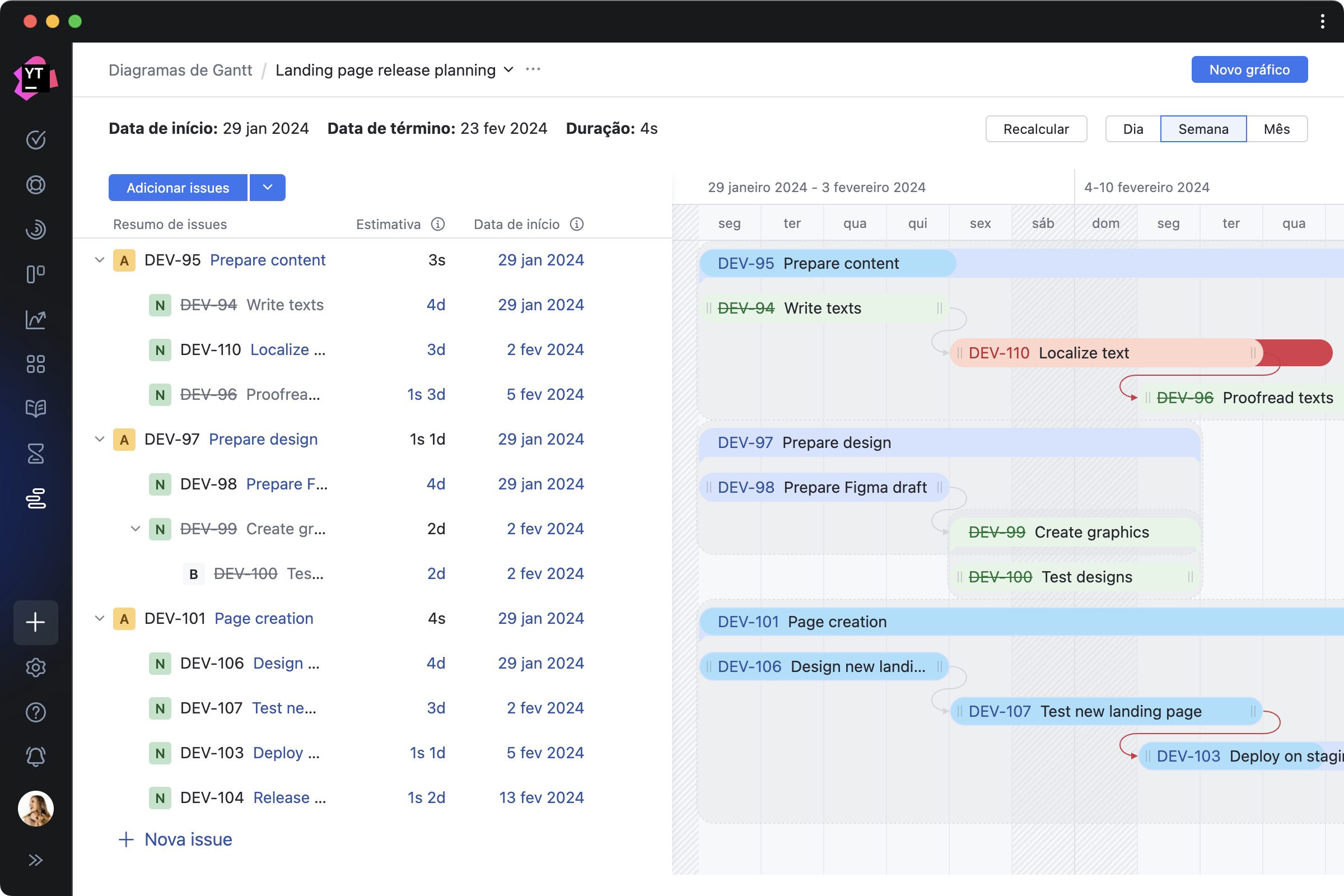Toggle visibility of DEV-94 Write texts task
This screenshot has height=896, width=1344.
pyautogui.click(x=709, y=307)
